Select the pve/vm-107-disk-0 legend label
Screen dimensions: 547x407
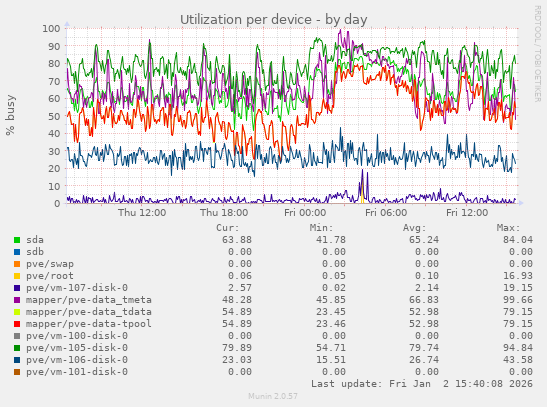[77, 288]
